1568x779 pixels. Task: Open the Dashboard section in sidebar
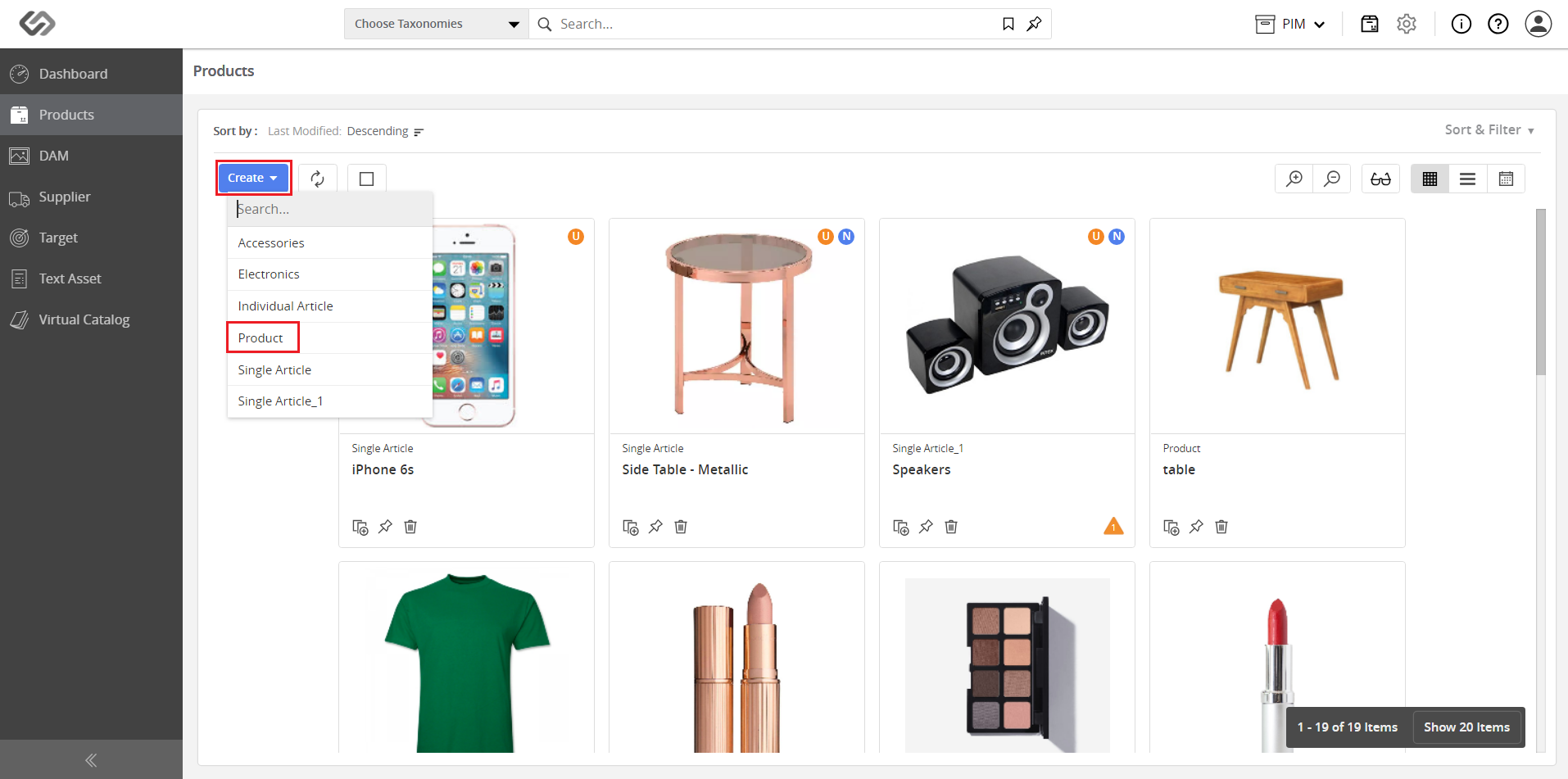(91, 74)
